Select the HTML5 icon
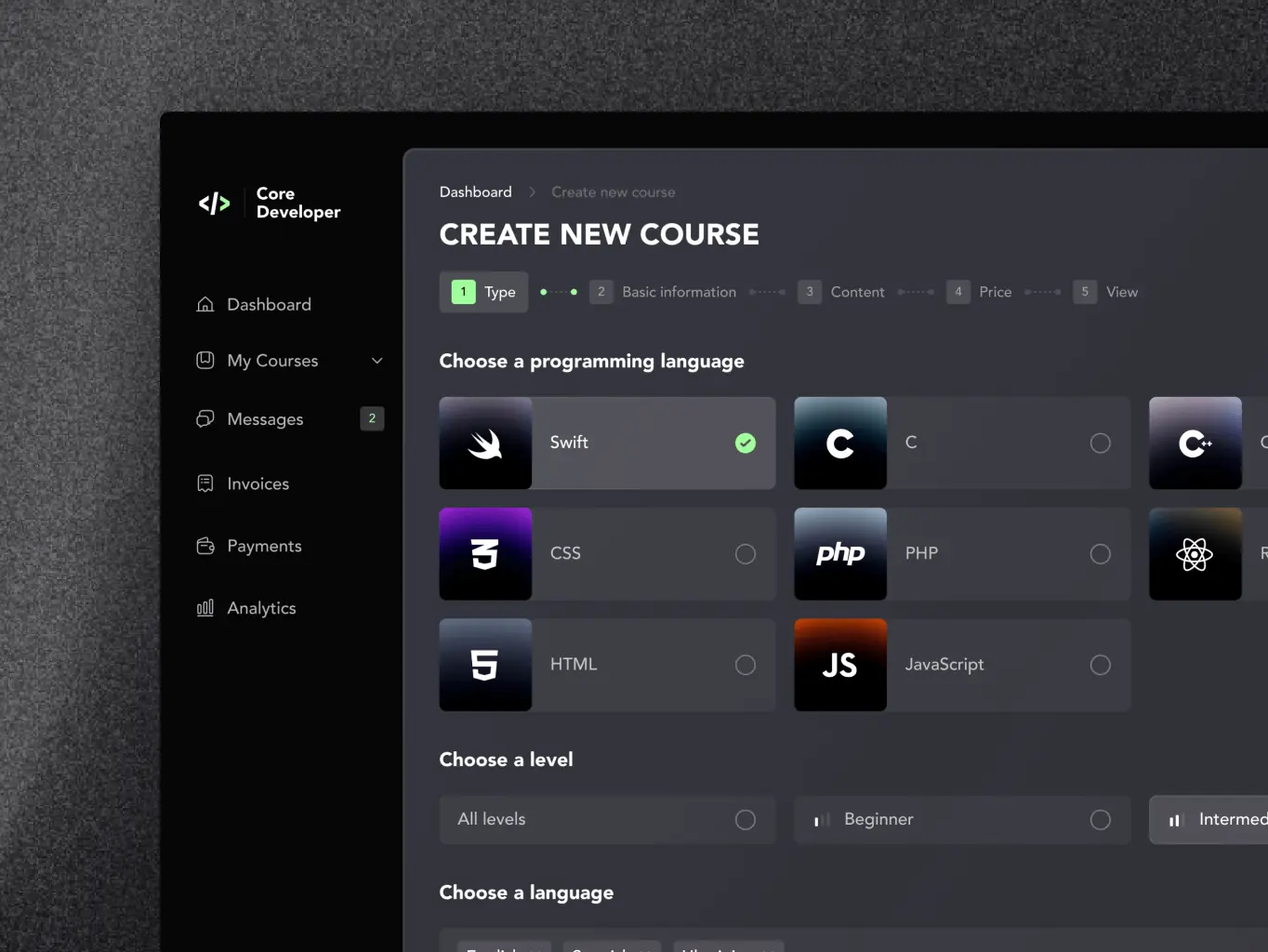Viewport: 1268px width, 952px height. point(485,665)
